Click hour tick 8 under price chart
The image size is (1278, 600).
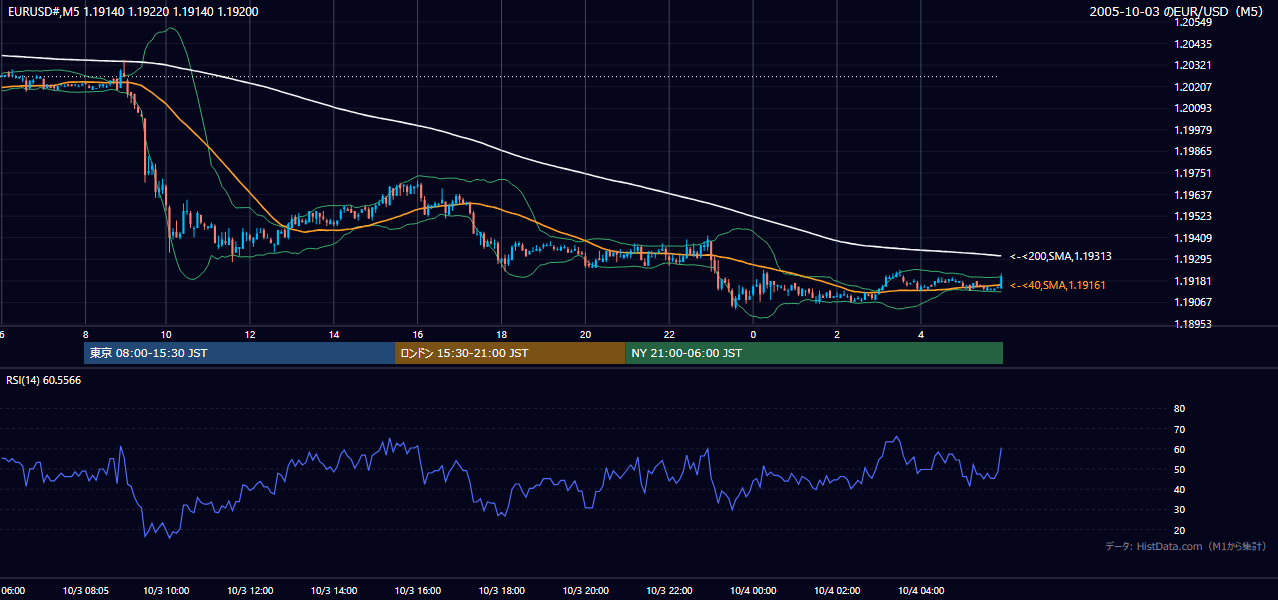click(x=86, y=334)
